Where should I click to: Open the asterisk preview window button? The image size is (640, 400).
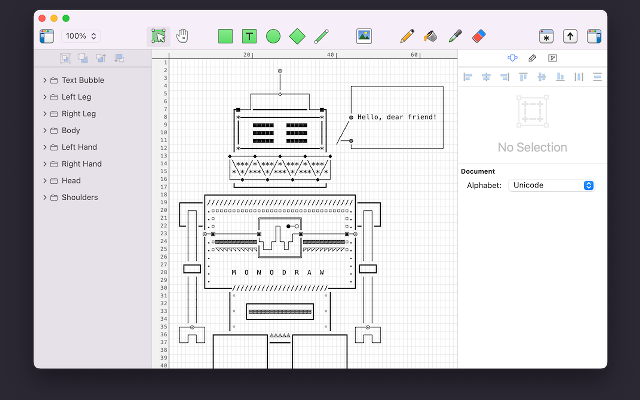click(x=546, y=36)
